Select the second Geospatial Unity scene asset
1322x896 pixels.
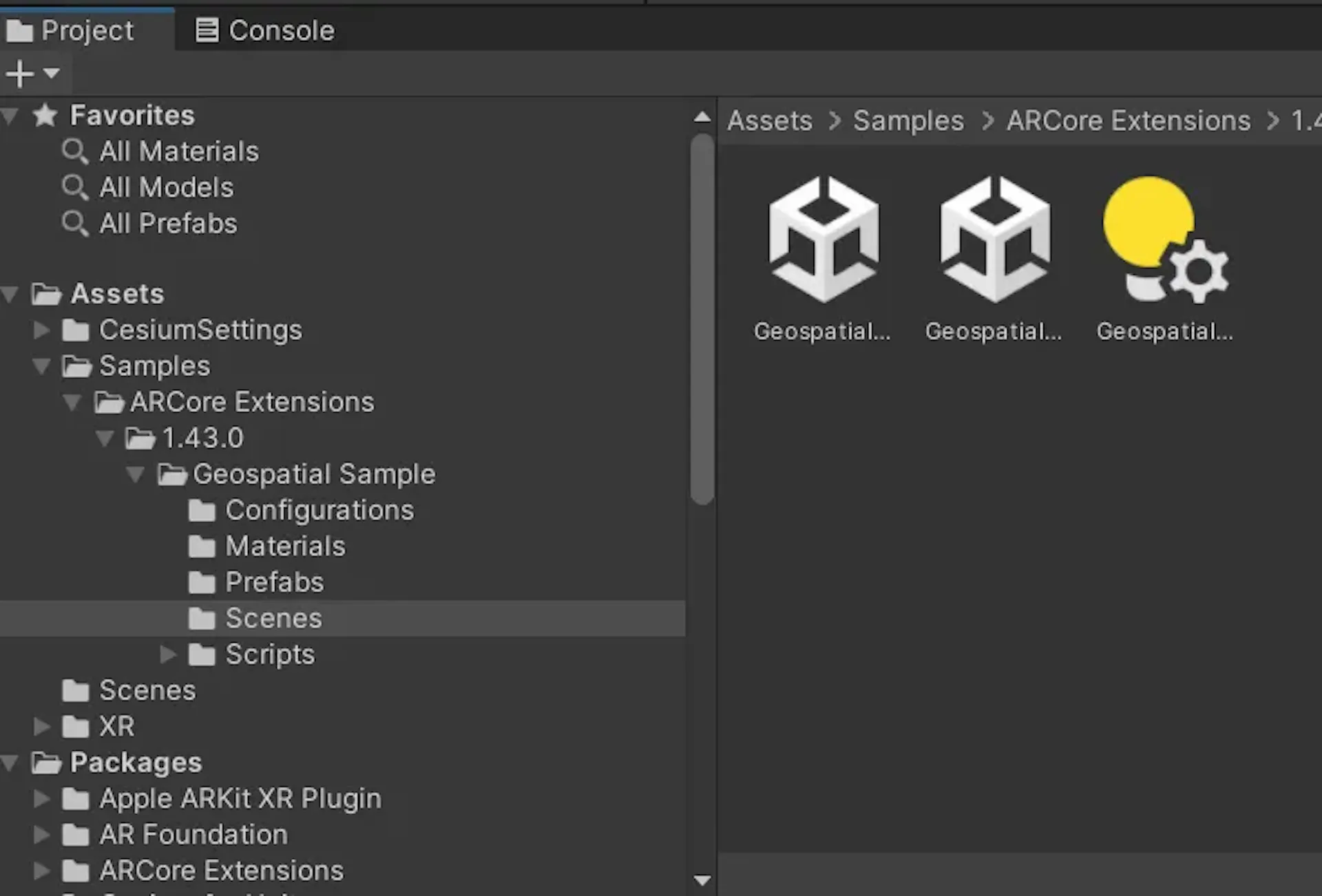pyautogui.click(x=994, y=259)
